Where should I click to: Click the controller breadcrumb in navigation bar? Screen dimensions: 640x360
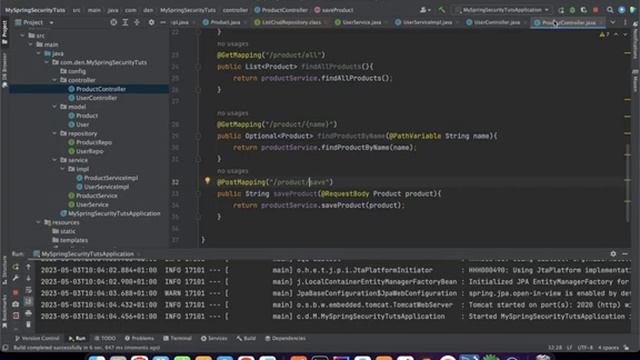[235, 10]
